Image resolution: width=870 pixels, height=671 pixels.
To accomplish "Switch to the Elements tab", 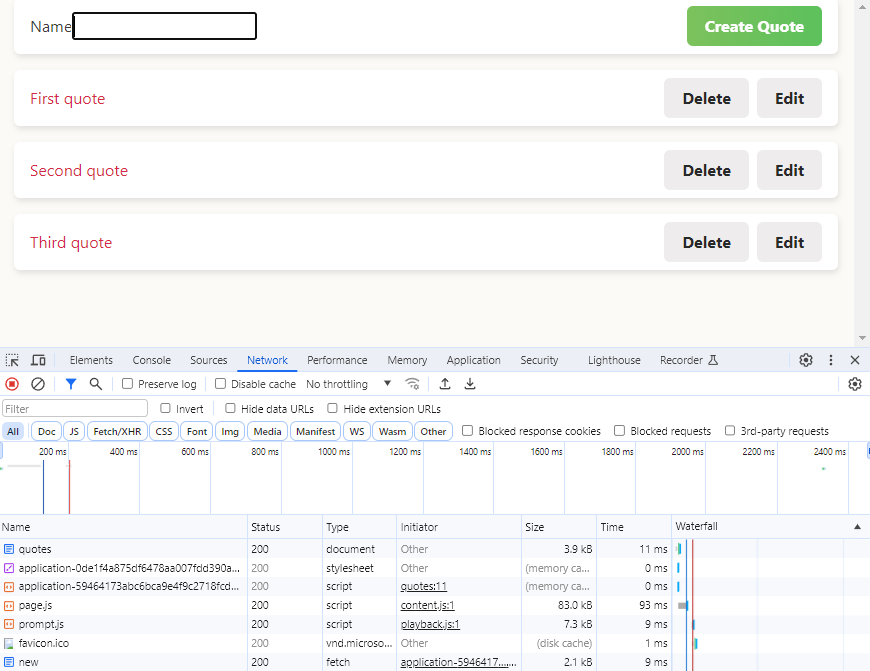I will coord(91,360).
